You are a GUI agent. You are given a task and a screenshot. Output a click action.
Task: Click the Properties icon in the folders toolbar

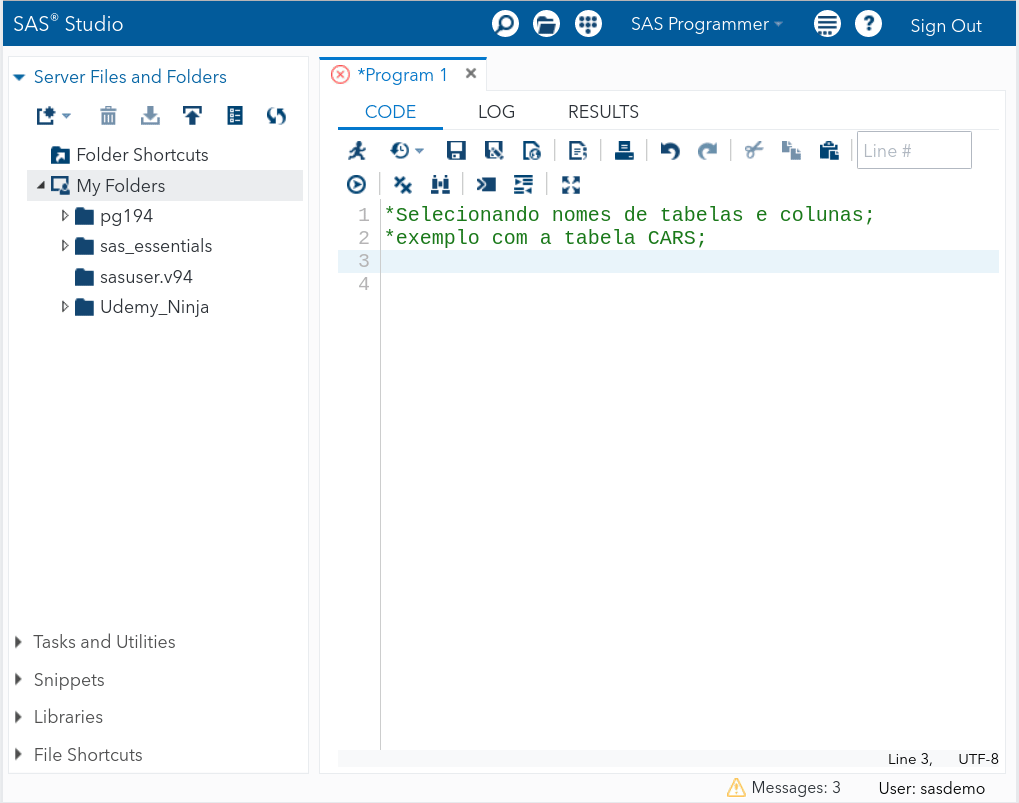click(x=235, y=116)
